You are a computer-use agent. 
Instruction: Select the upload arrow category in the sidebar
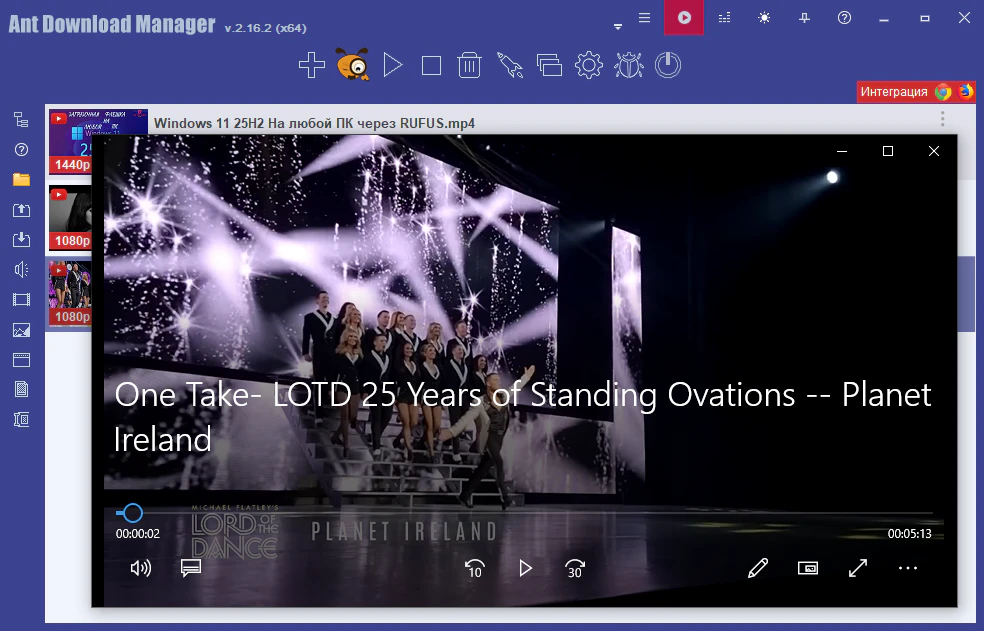pos(21,210)
